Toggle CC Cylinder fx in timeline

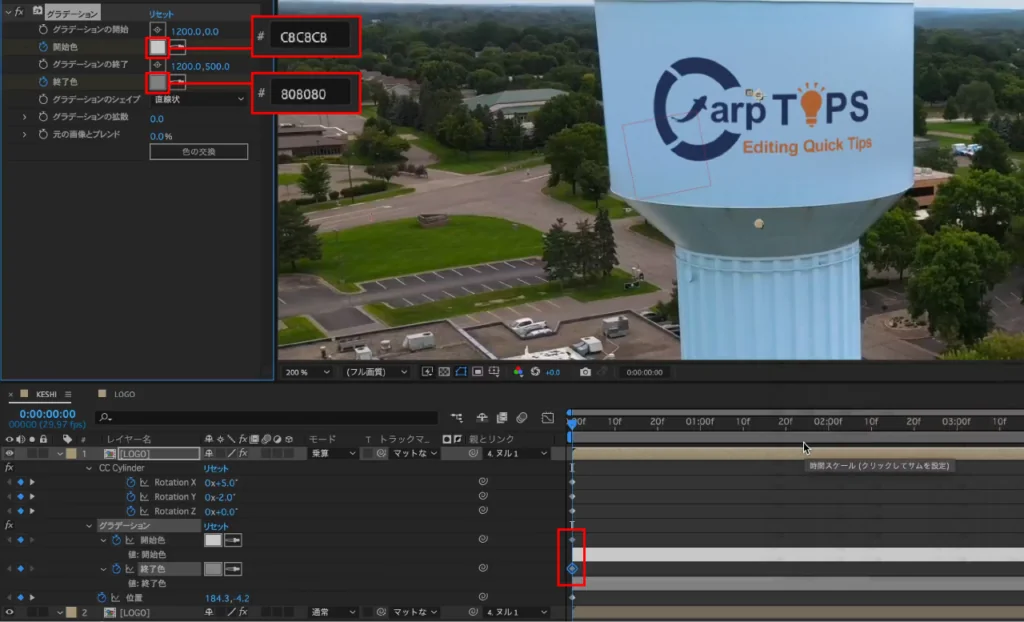9,468
